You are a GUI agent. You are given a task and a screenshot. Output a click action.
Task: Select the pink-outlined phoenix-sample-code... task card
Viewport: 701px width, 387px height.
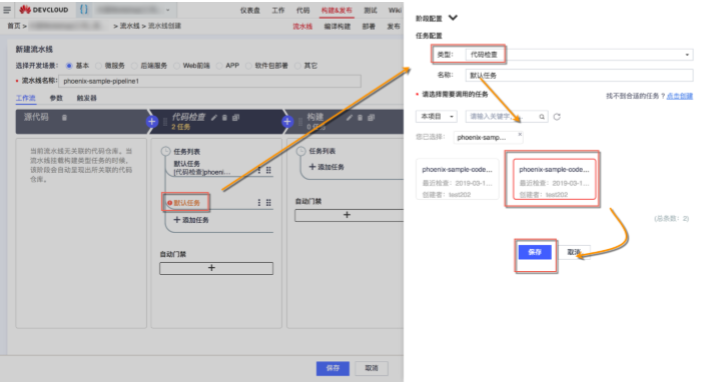pos(554,179)
